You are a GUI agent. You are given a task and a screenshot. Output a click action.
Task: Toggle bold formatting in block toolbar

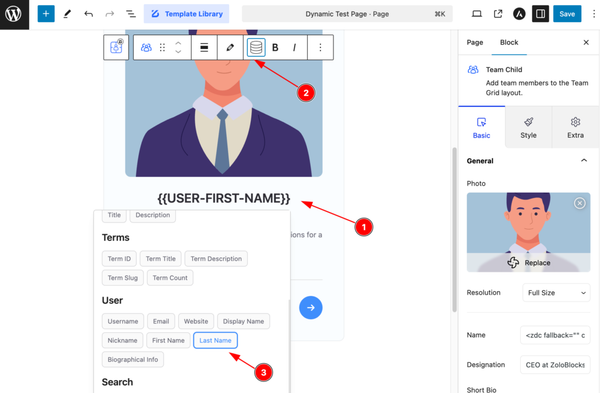pos(275,47)
